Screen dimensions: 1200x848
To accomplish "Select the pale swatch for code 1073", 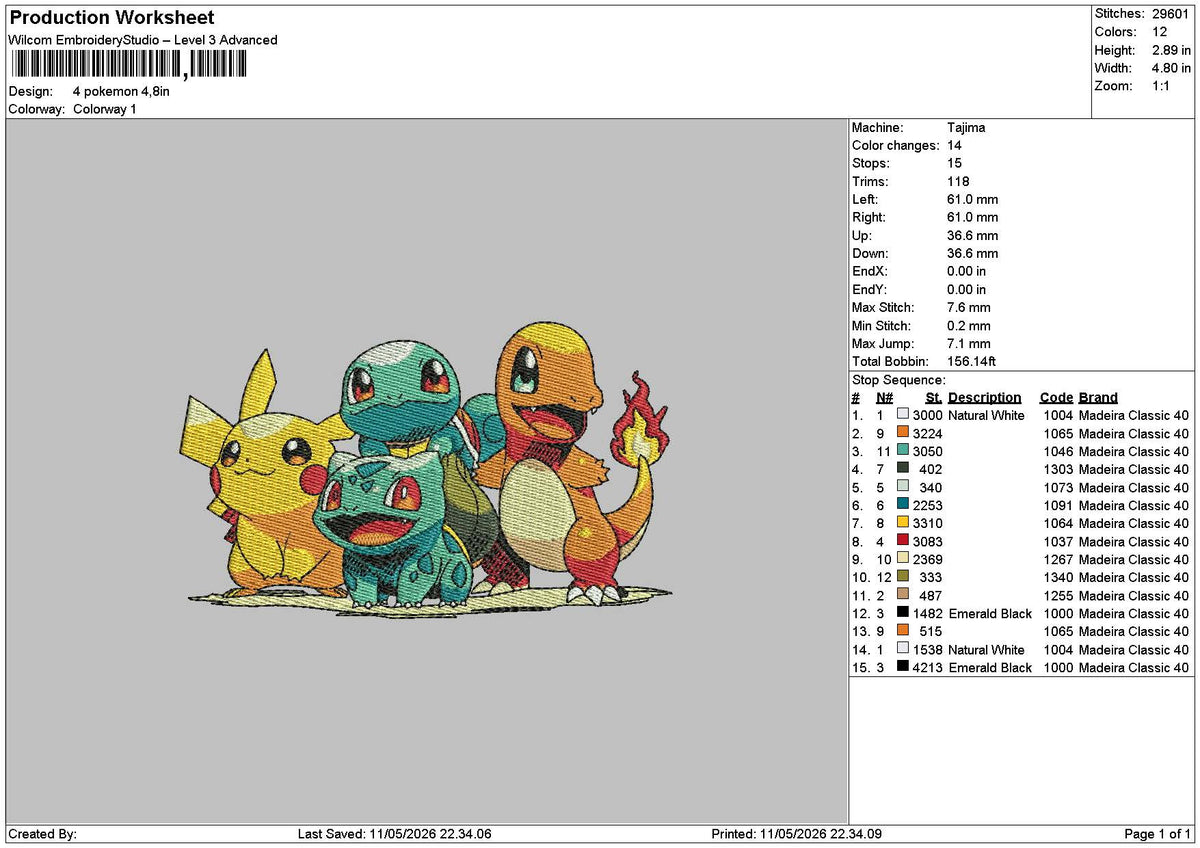I will tap(903, 487).
